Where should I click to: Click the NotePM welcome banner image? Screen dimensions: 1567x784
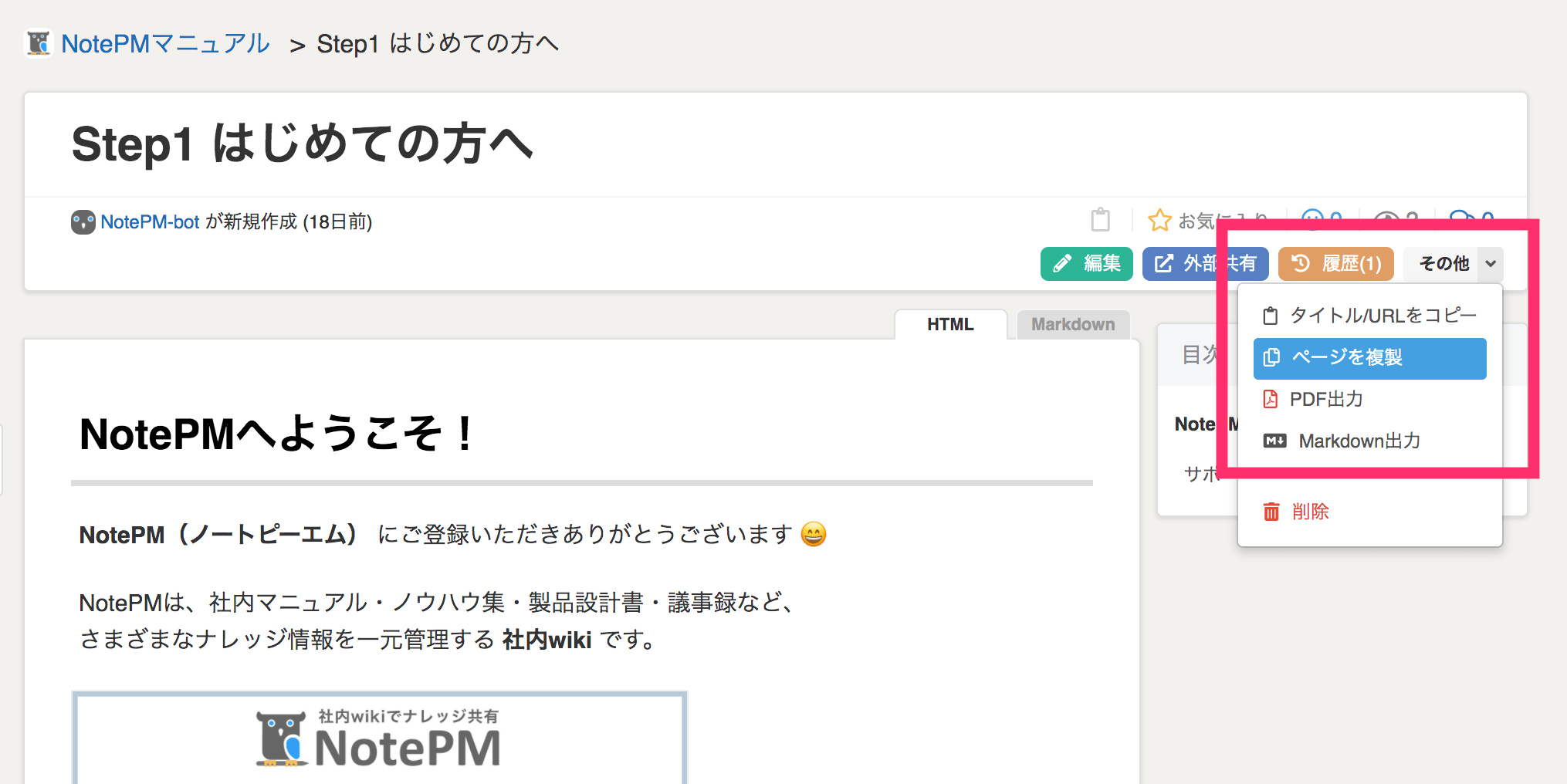pos(379,739)
